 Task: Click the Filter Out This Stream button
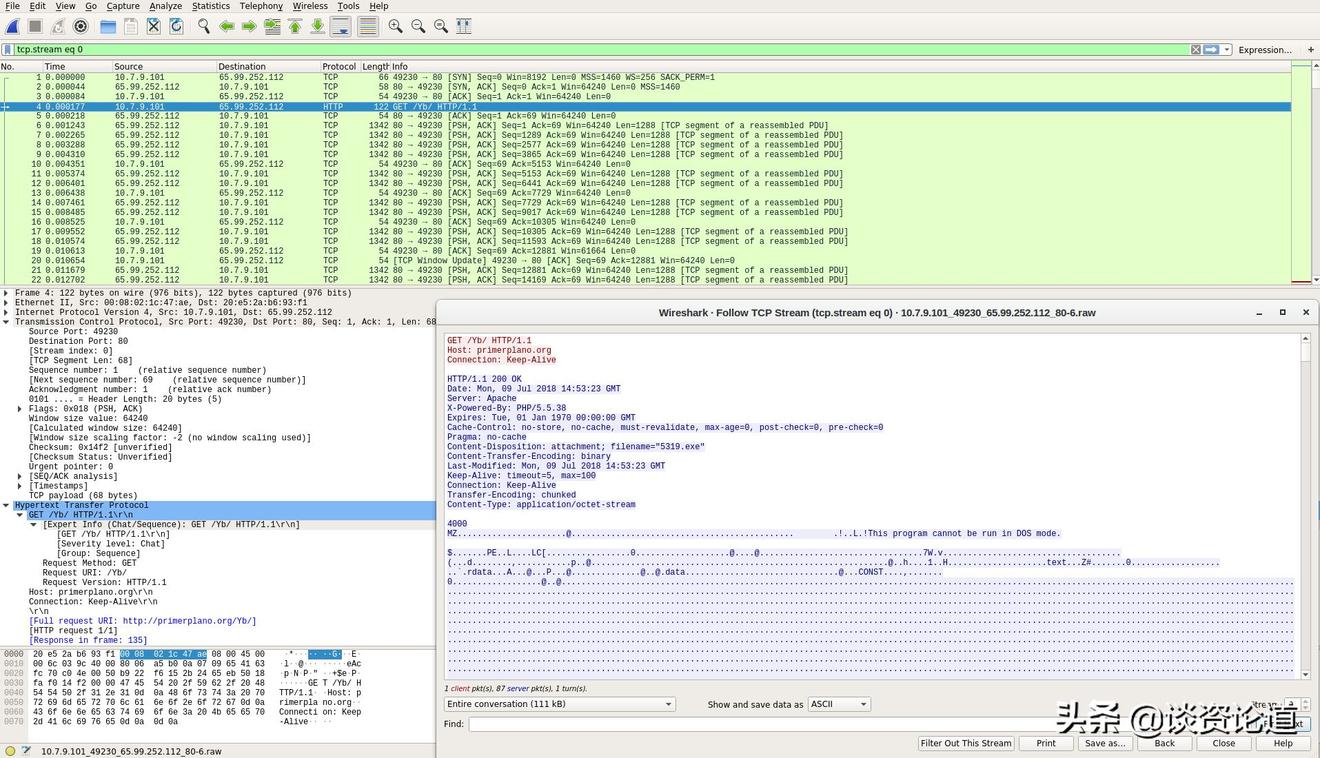point(966,743)
